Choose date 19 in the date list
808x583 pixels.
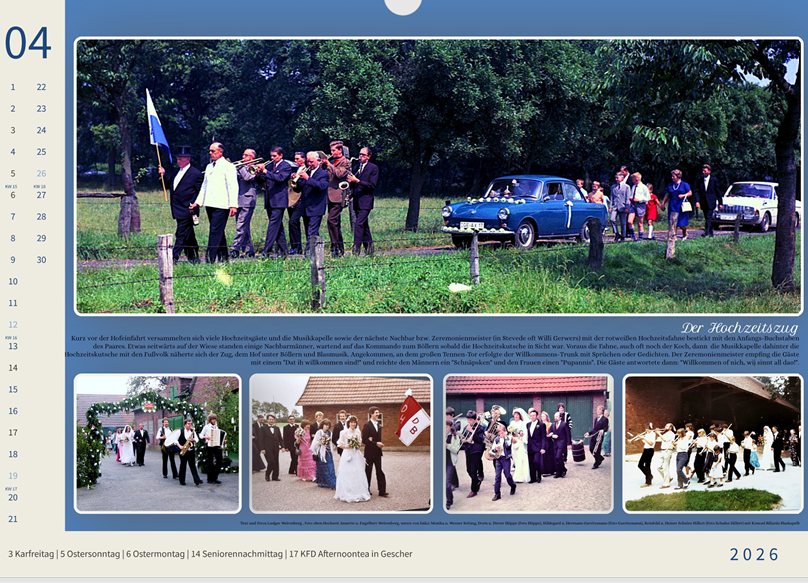click(x=13, y=476)
